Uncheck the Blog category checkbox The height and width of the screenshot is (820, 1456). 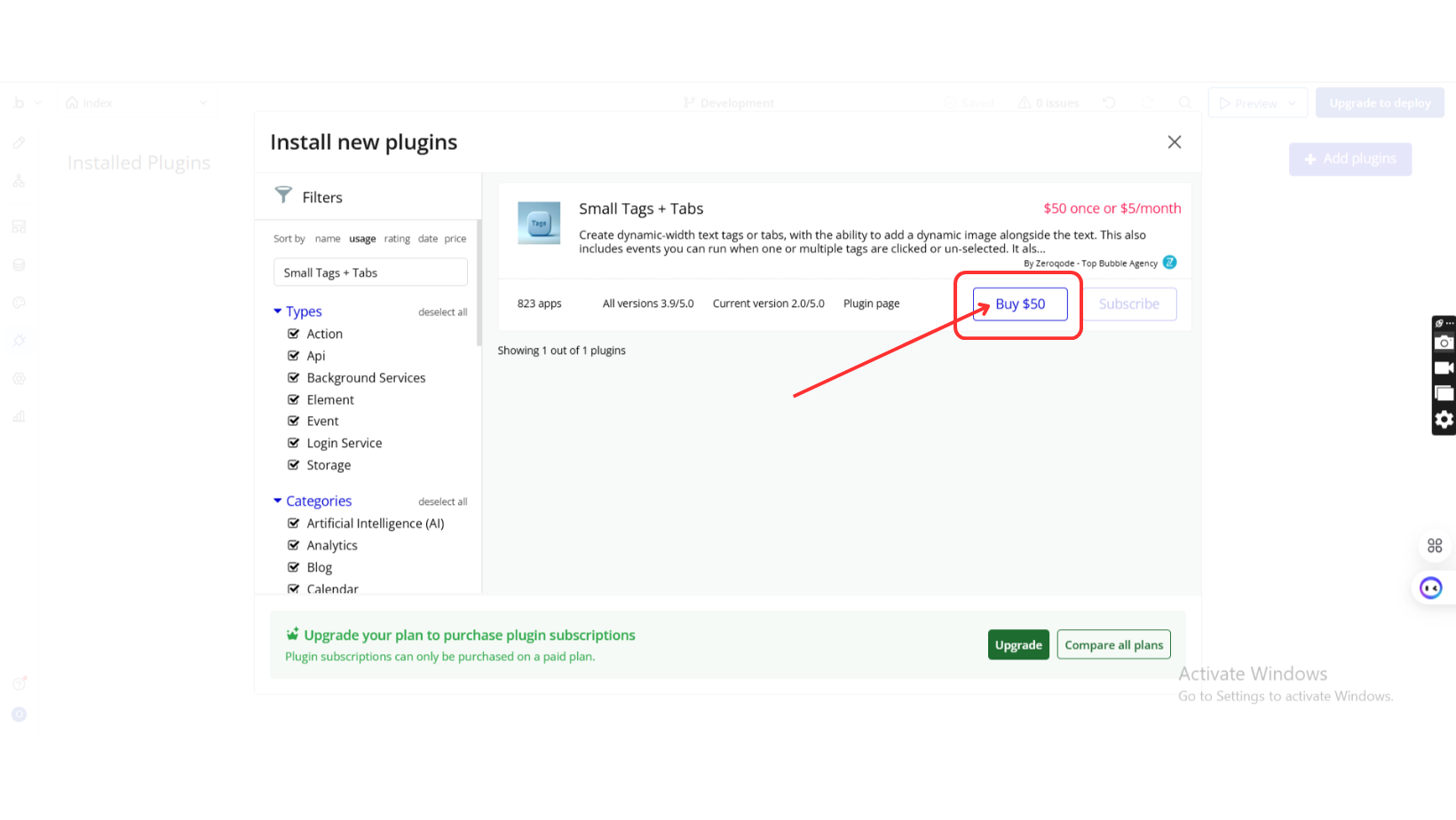tap(294, 567)
